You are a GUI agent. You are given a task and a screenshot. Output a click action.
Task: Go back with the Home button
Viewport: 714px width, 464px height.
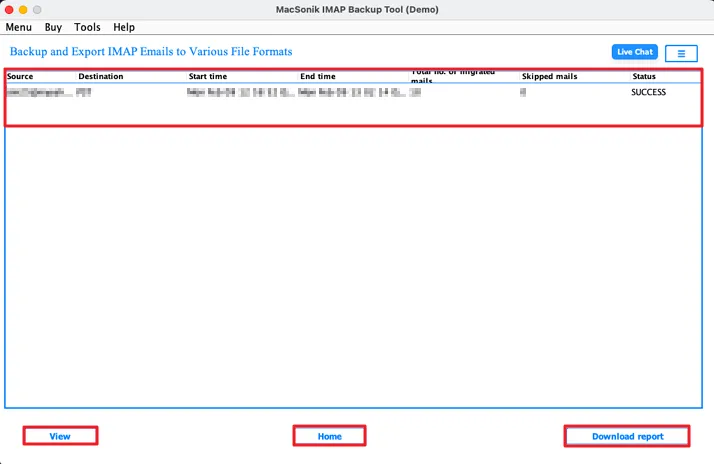(329, 436)
